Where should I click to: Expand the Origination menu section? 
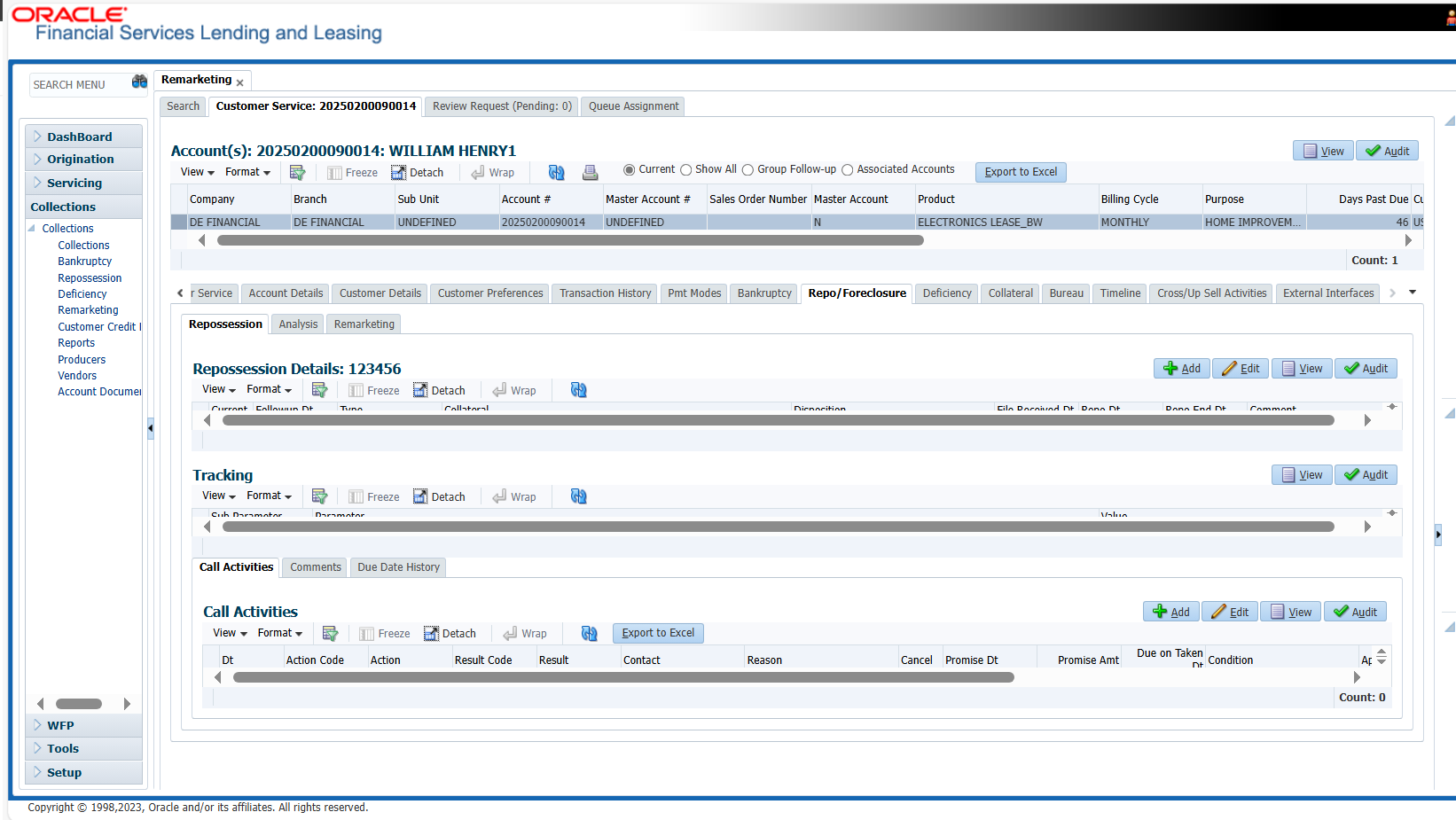[83, 160]
